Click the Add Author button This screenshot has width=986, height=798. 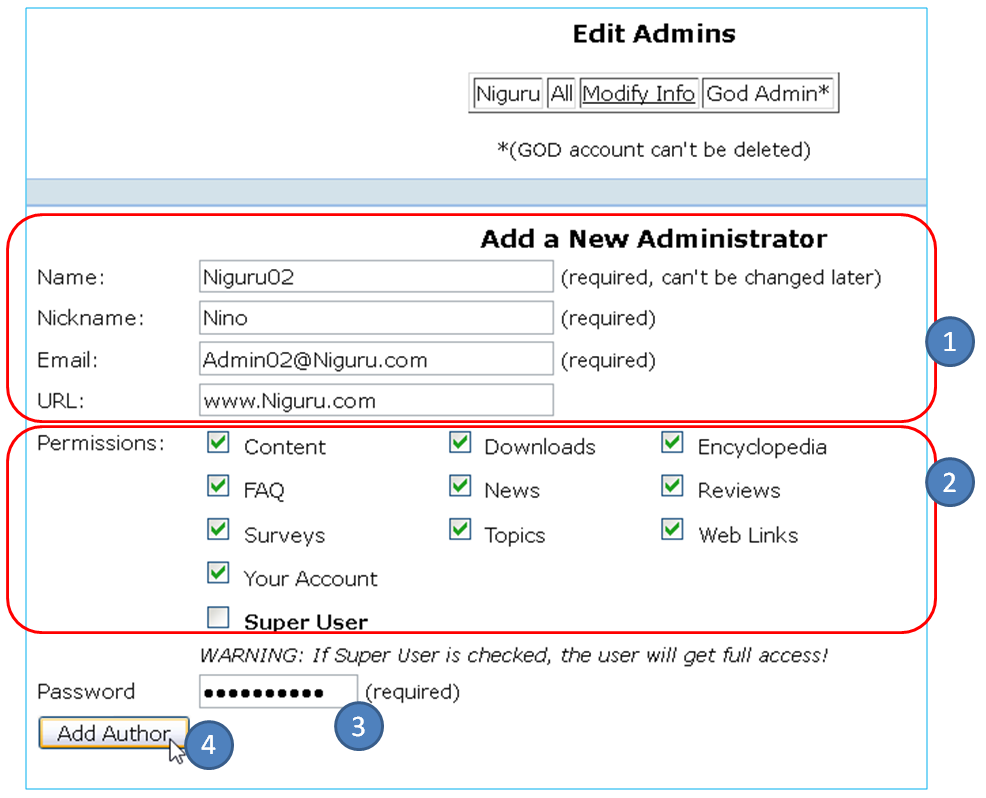point(112,733)
